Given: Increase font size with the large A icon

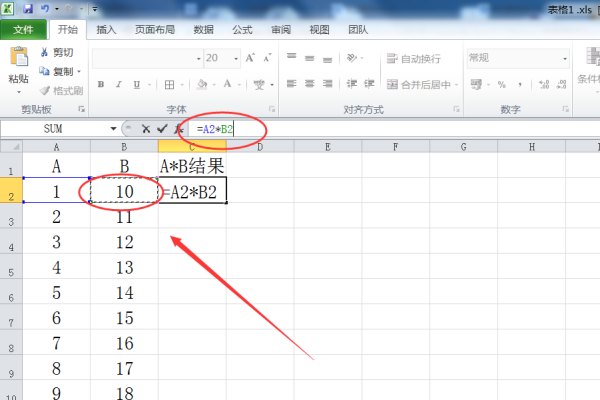Looking at the screenshot, I should tap(250, 58).
